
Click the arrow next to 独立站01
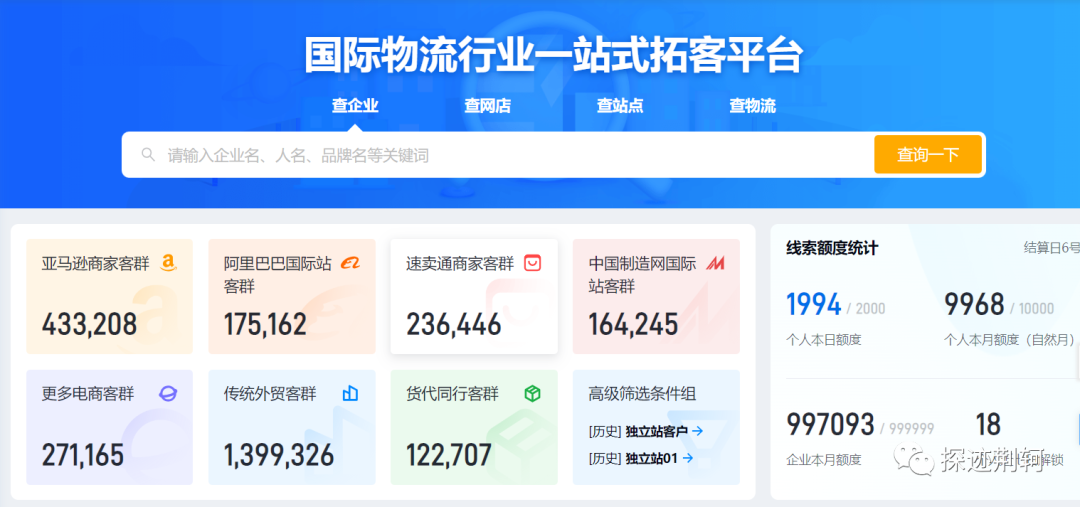coord(687,457)
